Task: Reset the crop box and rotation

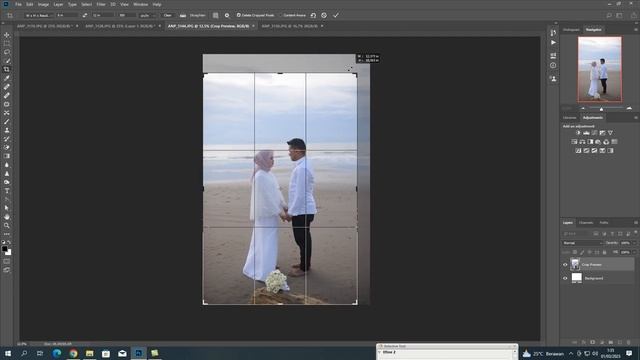Action: click(x=313, y=15)
